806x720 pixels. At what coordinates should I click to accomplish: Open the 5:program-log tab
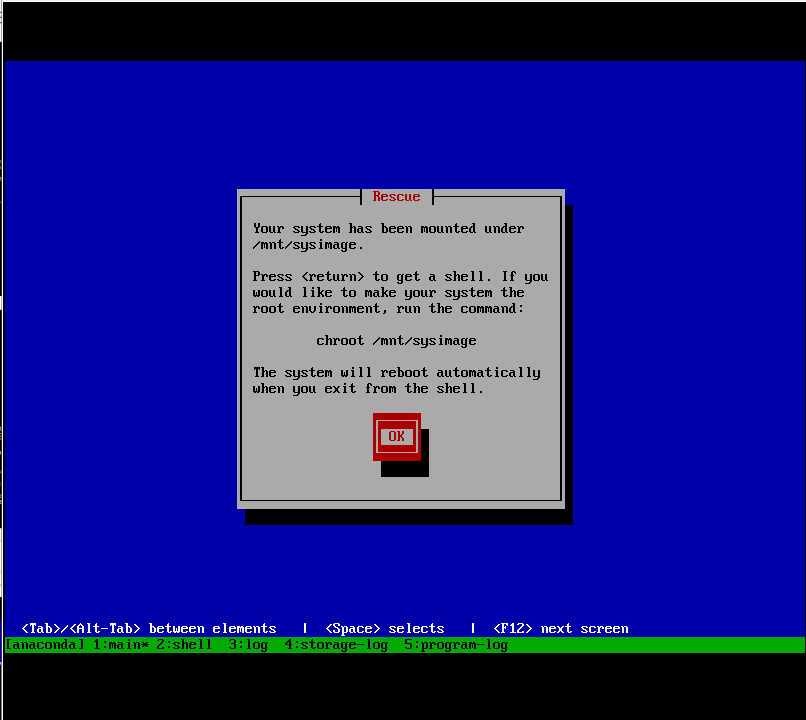tap(456, 645)
